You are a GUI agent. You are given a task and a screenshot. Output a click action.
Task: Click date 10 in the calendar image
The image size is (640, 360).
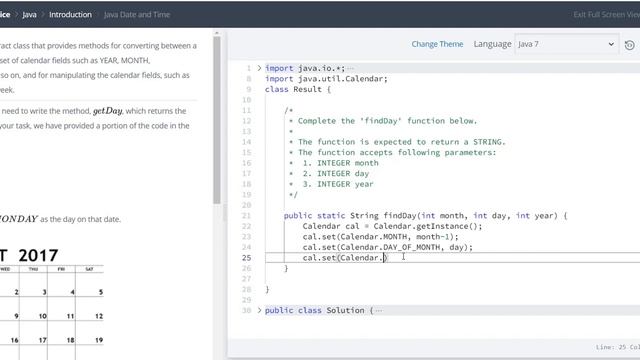point(43,316)
